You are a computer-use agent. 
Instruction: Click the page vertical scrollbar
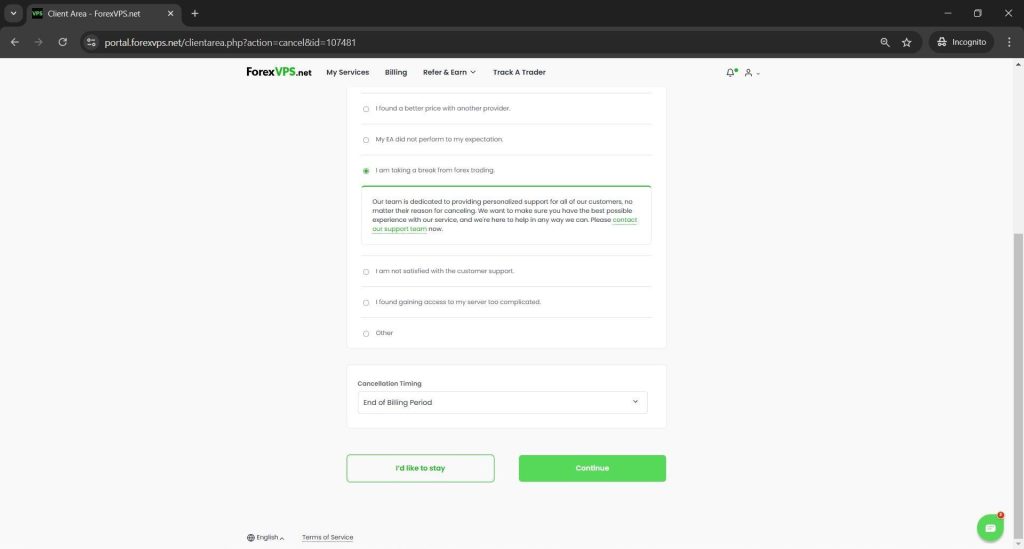[1018, 385]
